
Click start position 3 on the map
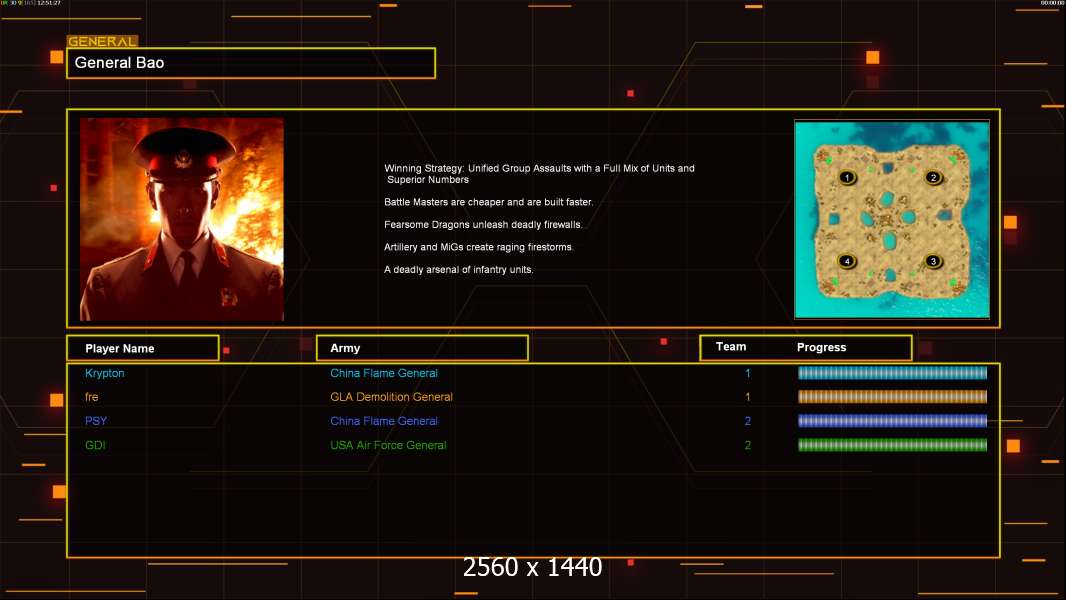click(x=933, y=261)
